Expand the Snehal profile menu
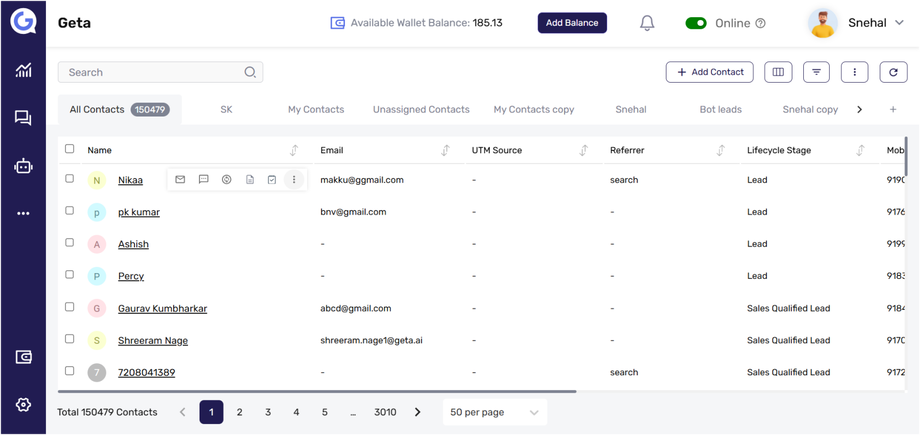Screen dimensions: 920x435 click(898, 23)
